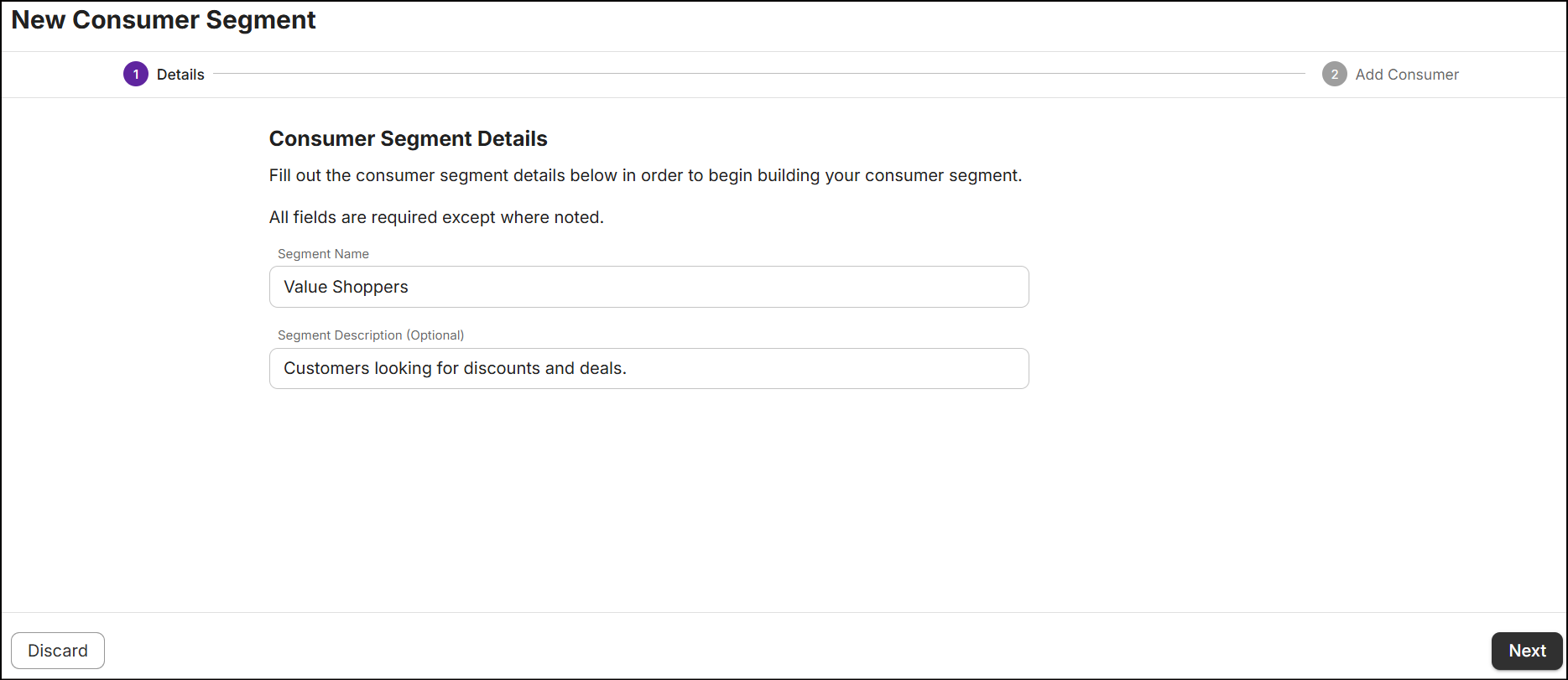This screenshot has height=680, width=1568.
Task: Click the number 2 in the stepper
Action: coord(1334,75)
